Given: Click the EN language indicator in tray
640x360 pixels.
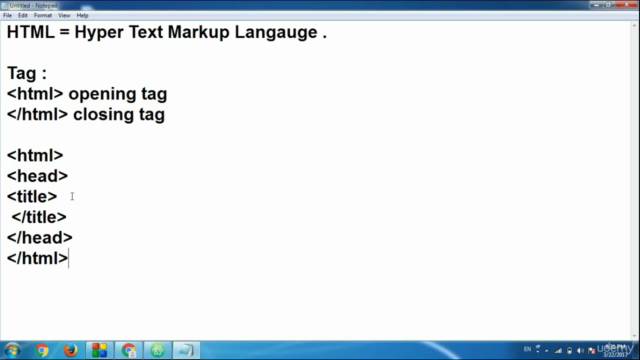Looking at the screenshot, I should 527,349.
